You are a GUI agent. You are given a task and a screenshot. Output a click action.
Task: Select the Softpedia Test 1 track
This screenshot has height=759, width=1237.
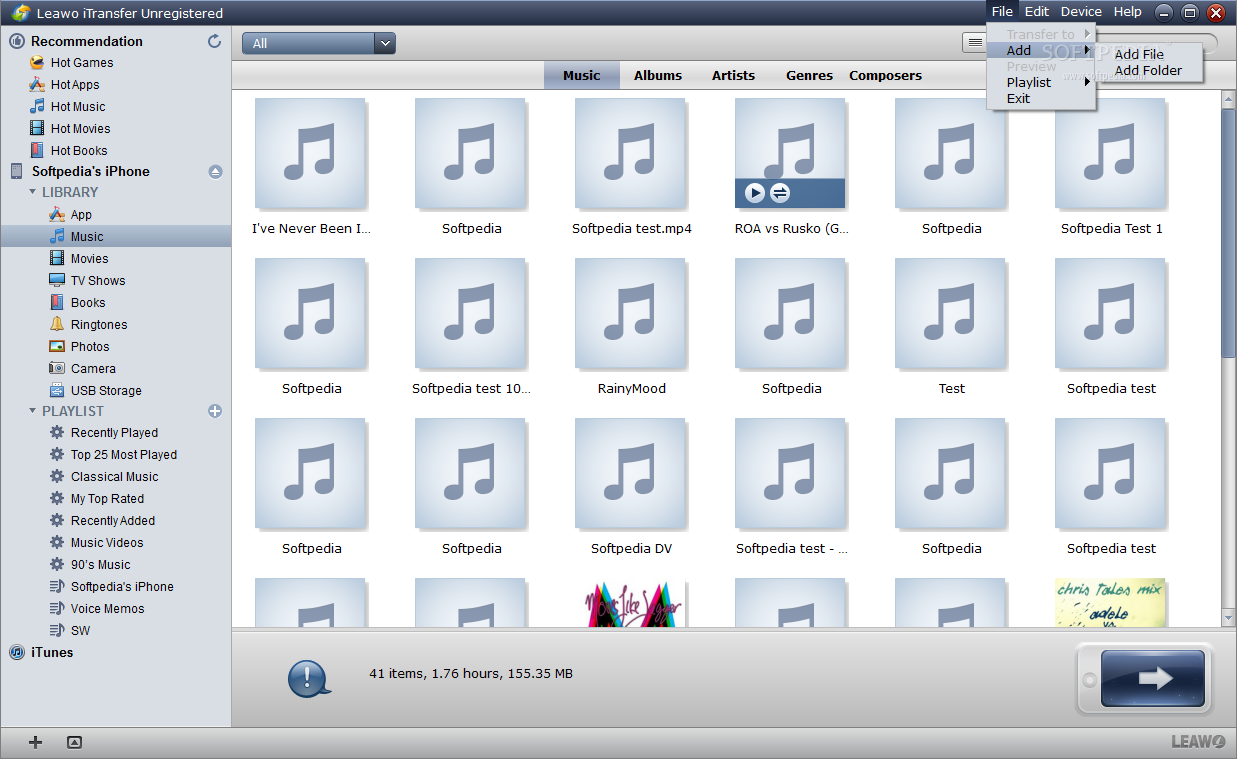tap(1111, 153)
